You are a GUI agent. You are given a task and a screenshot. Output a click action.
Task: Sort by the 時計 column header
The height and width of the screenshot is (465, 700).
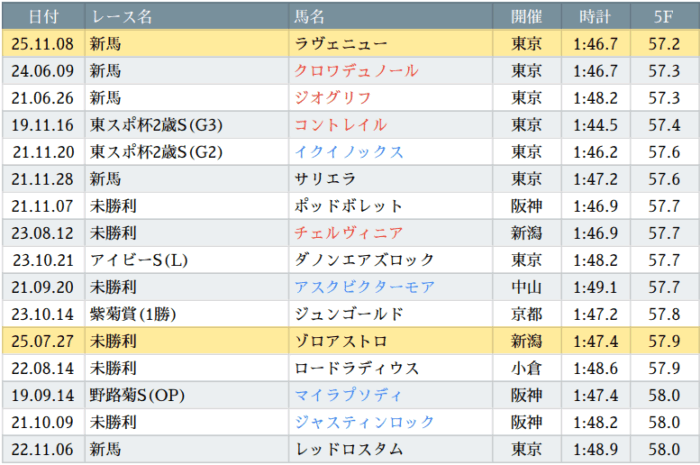[x=596, y=17]
